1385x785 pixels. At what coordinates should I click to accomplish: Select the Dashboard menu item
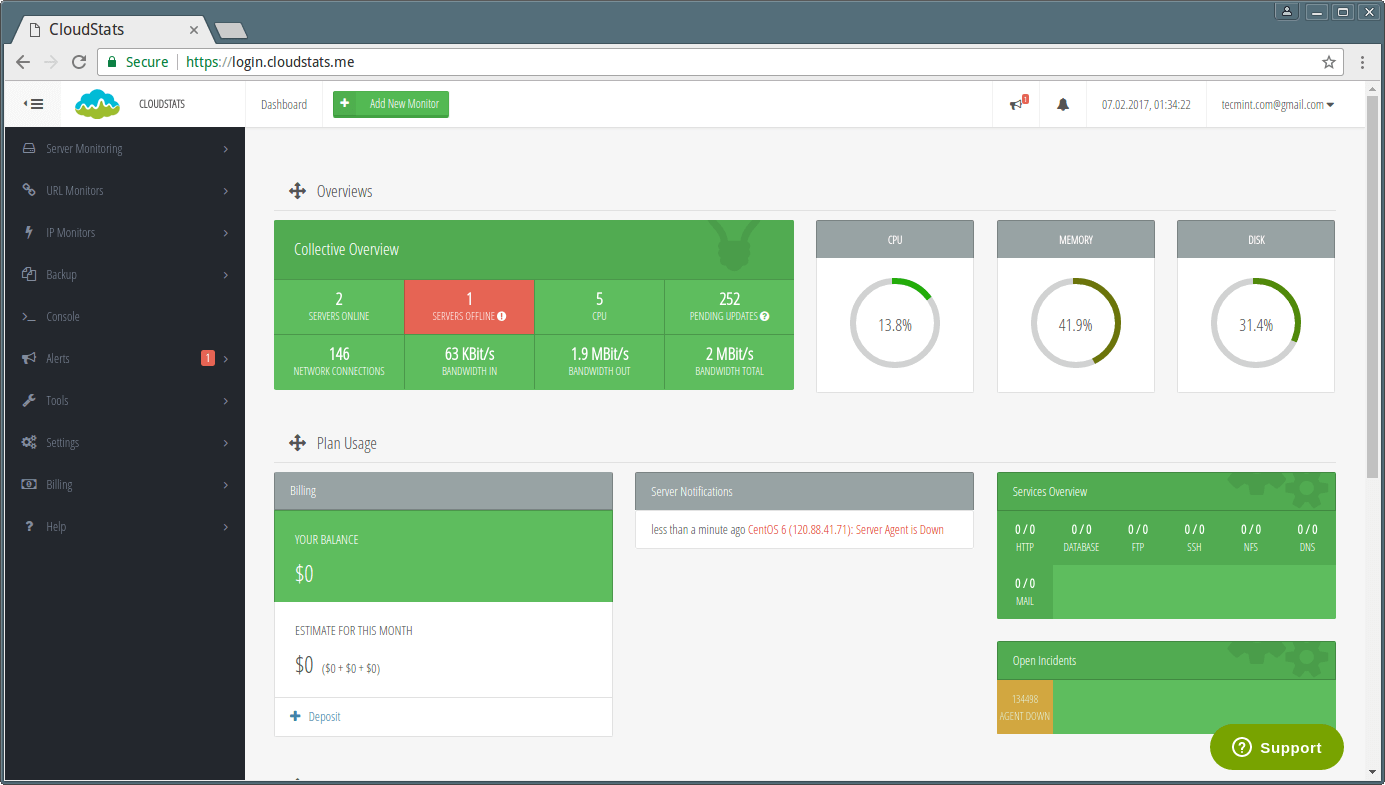click(x=284, y=104)
